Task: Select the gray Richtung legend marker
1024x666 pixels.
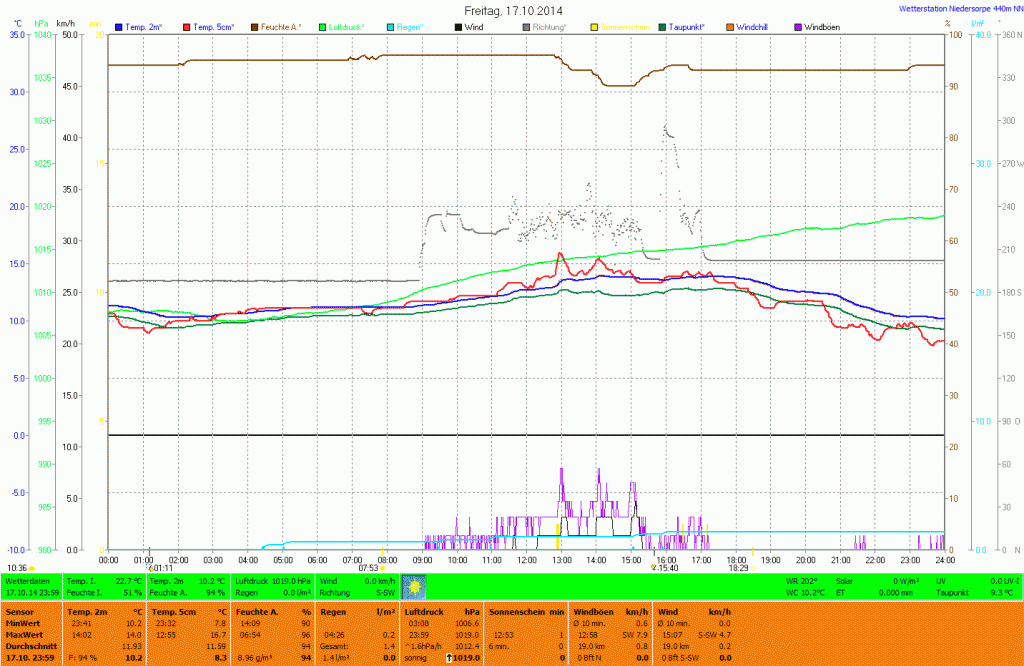Action: 526,27
